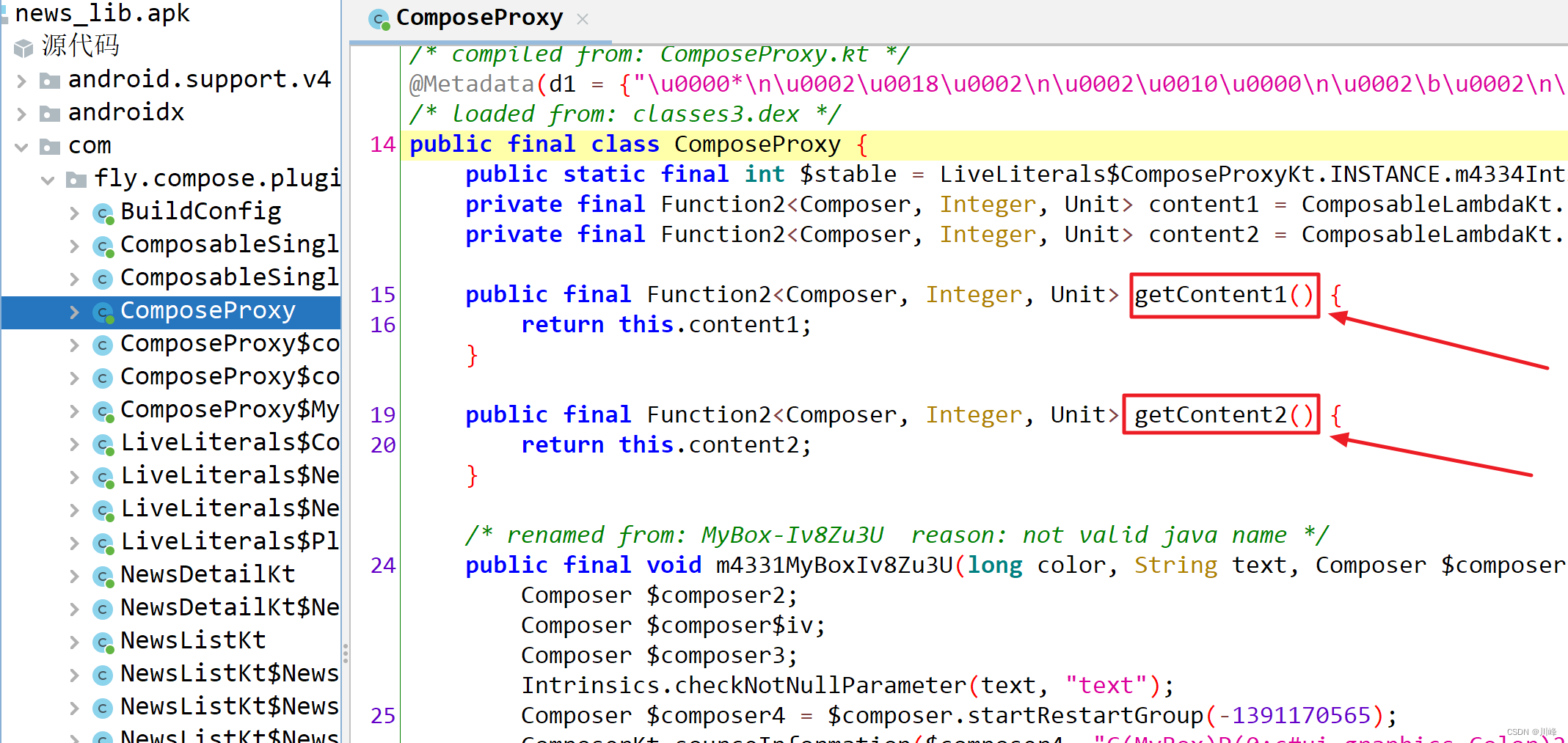1568x743 pixels.
Task: Click the NewsDetailKt class icon
Action: point(103,576)
